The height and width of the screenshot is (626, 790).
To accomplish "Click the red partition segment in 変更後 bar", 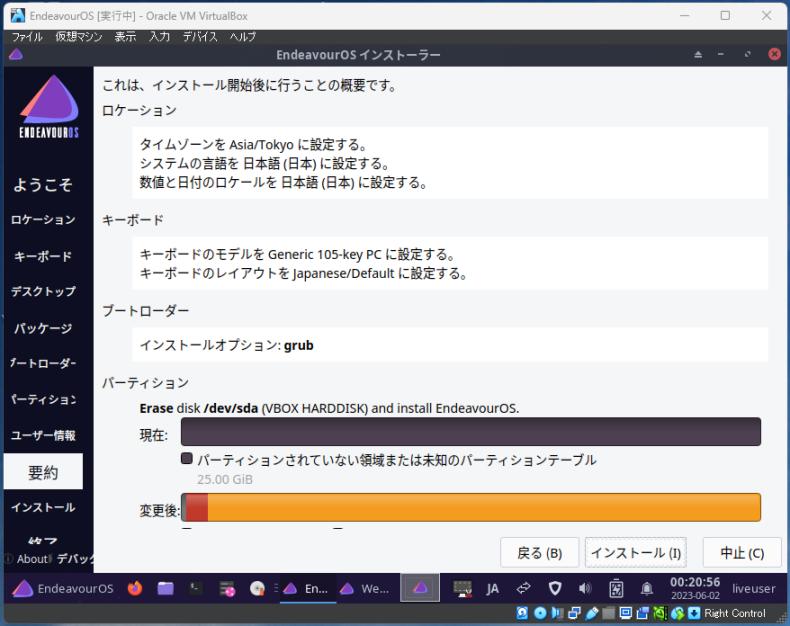I will coord(197,507).
